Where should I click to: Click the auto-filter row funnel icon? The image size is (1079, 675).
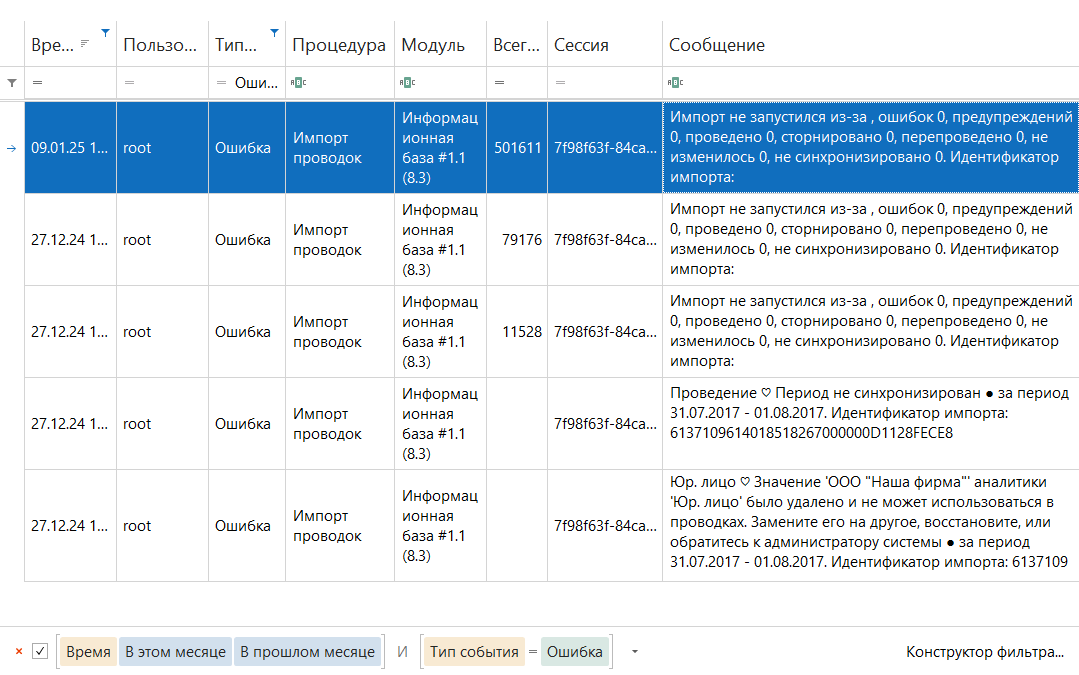coord(12,83)
